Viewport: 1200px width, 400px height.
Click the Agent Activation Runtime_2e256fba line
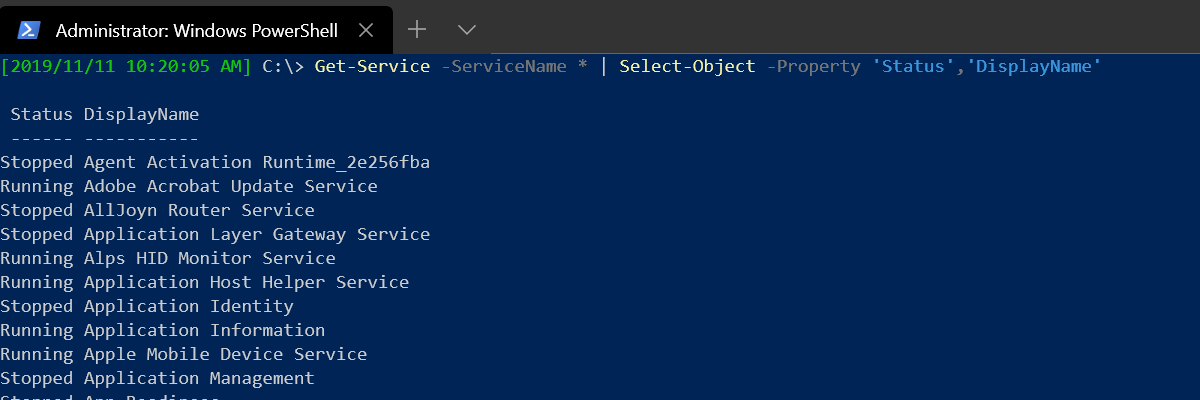pos(215,162)
